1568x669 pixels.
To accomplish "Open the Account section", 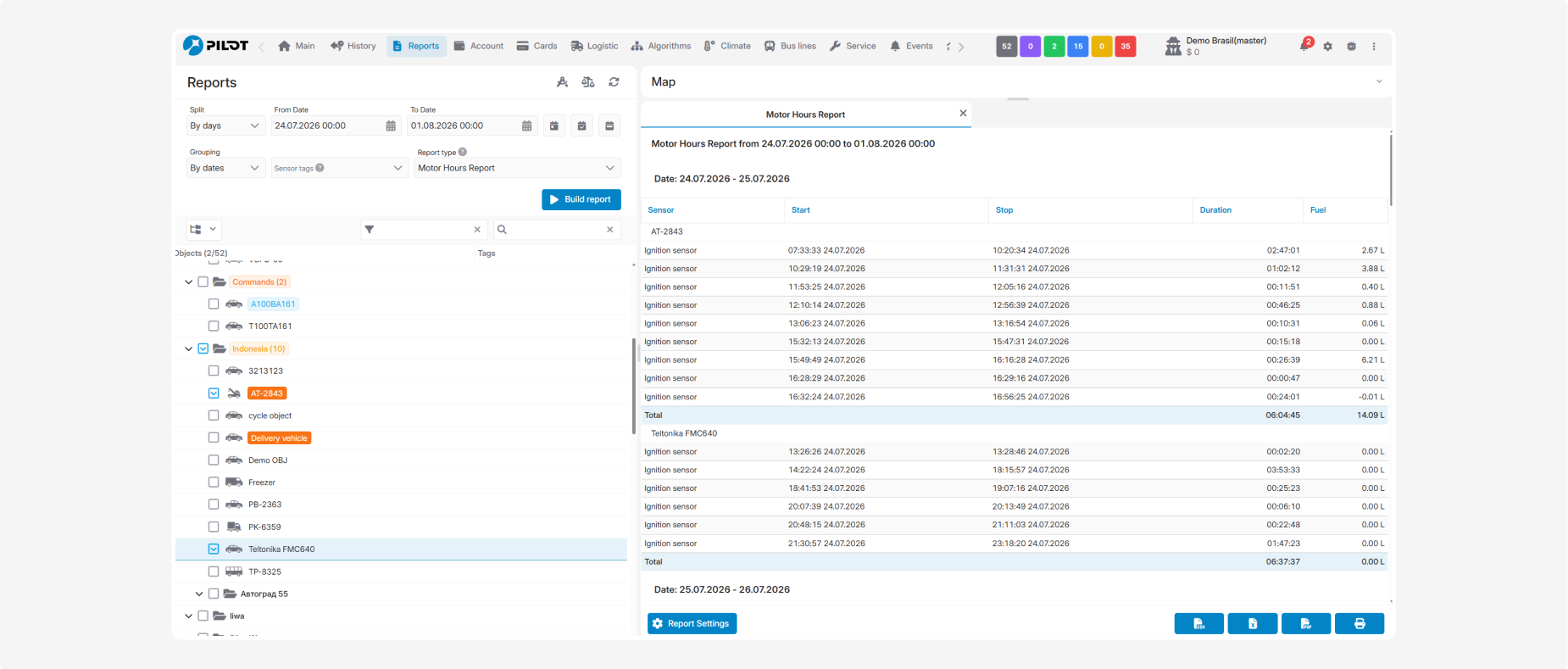I will pyautogui.click(x=479, y=47).
